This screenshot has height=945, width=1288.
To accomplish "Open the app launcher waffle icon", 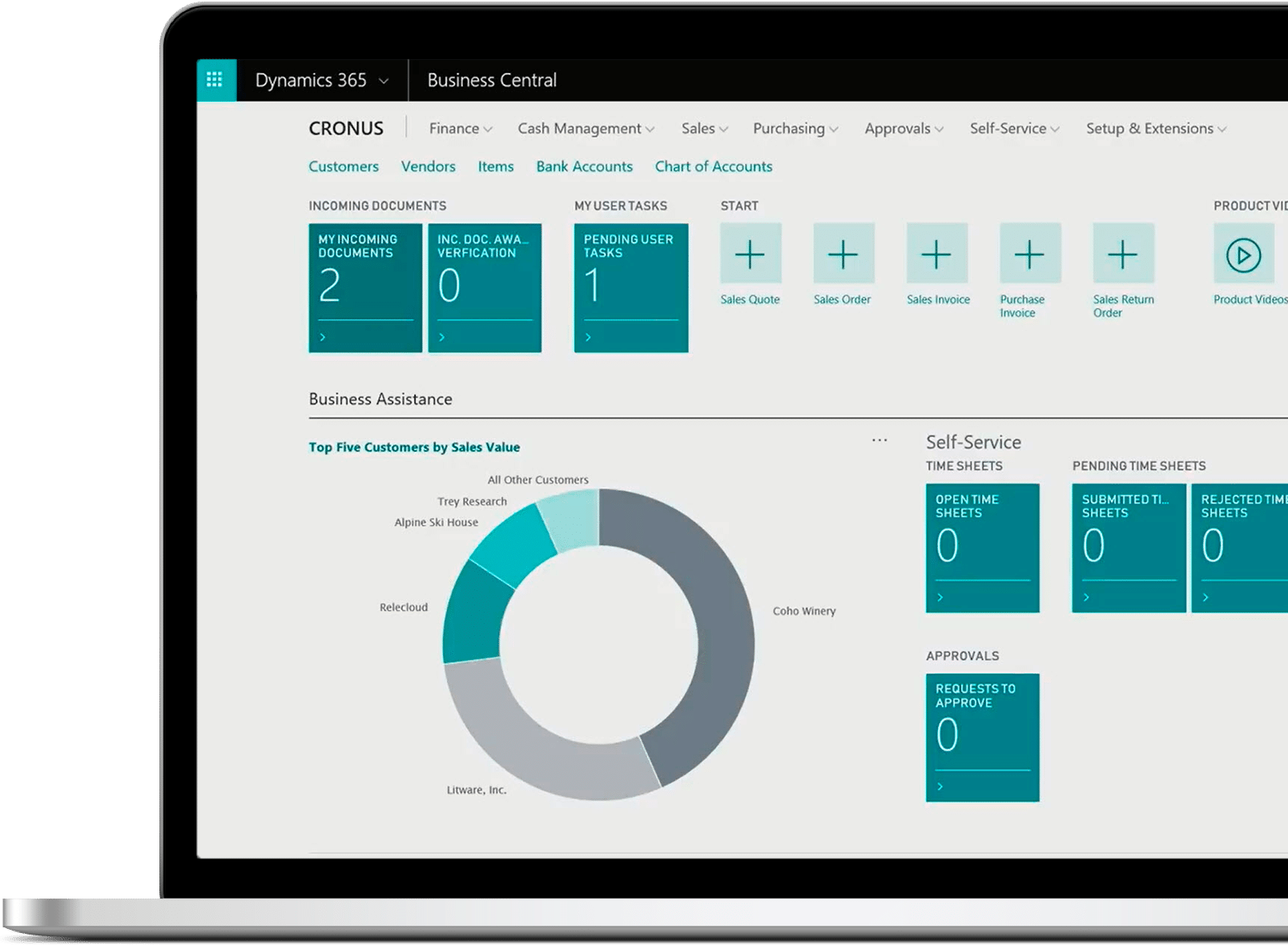I will pos(215,79).
